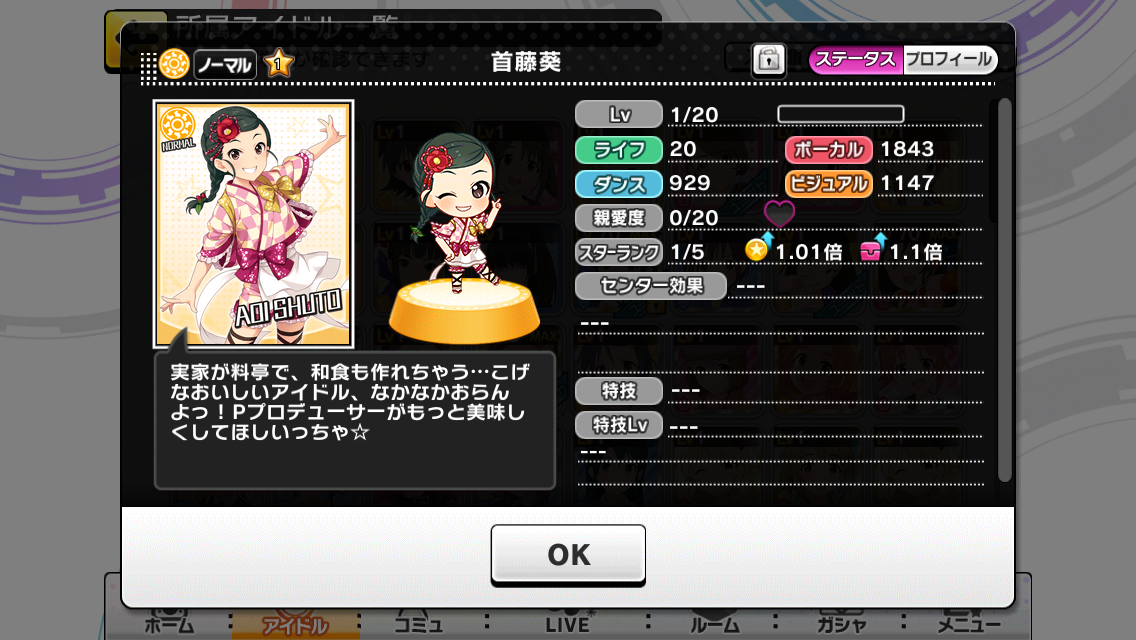
Task: Click the 特技 skill label
Action: point(619,391)
